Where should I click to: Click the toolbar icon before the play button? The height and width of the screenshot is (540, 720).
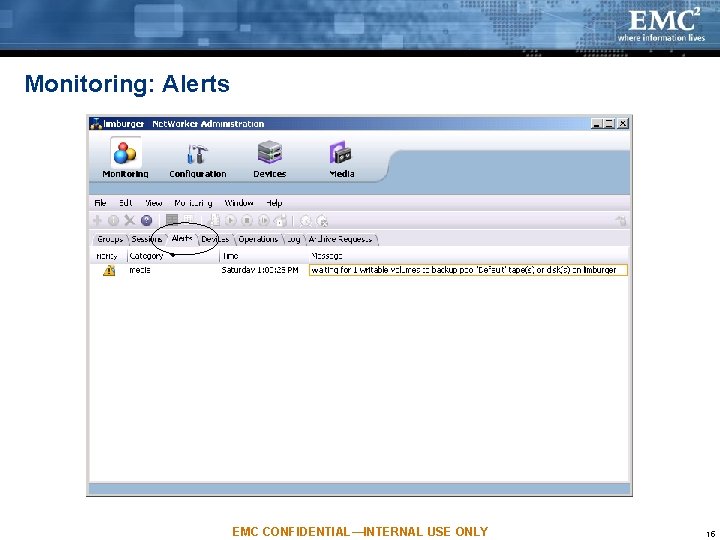pos(214,220)
